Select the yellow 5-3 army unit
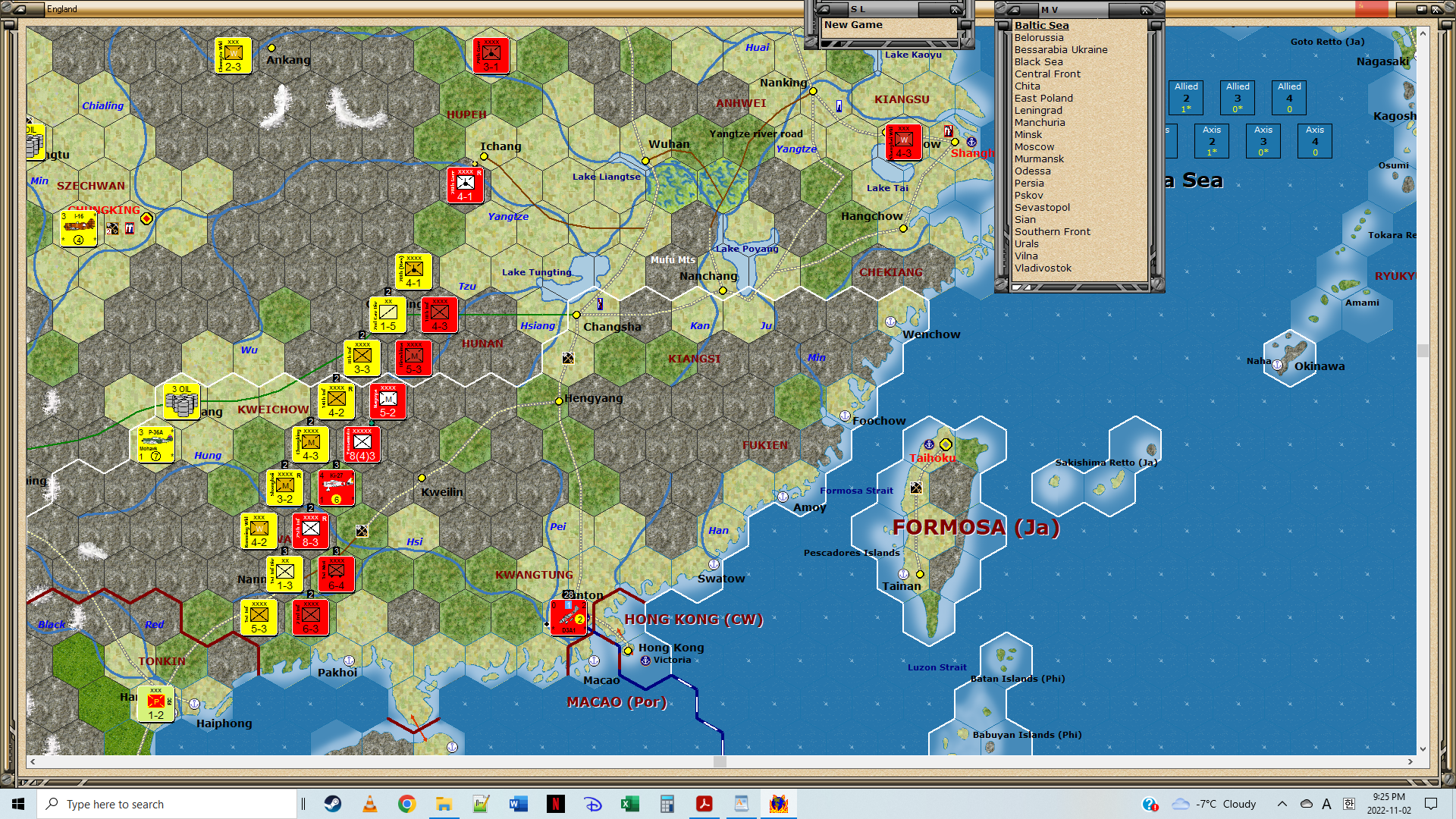Screen dimensions: 1456x819 coord(259,617)
